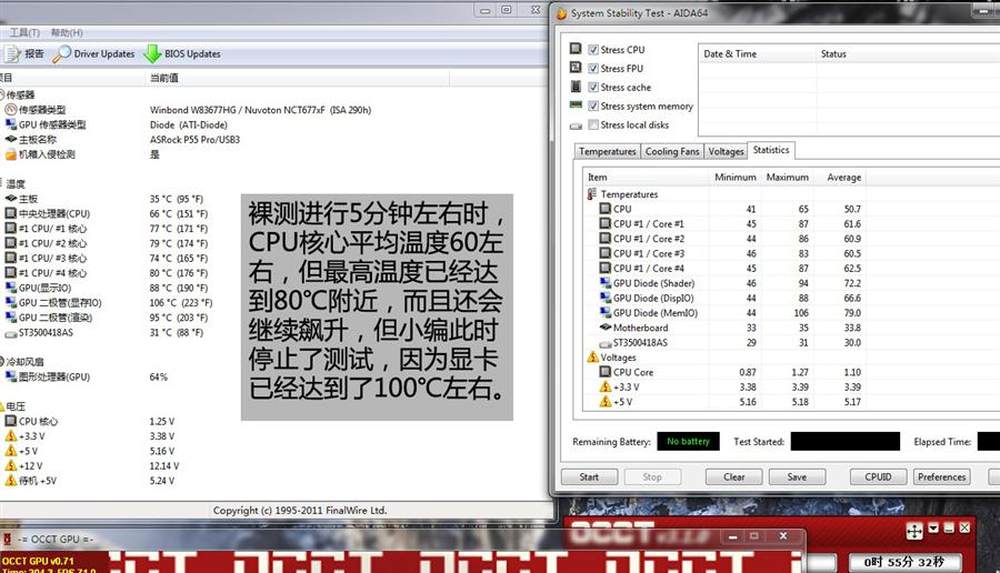Click the Save button
The height and width of the screenshot is (573, 1000).
(797, 477)
